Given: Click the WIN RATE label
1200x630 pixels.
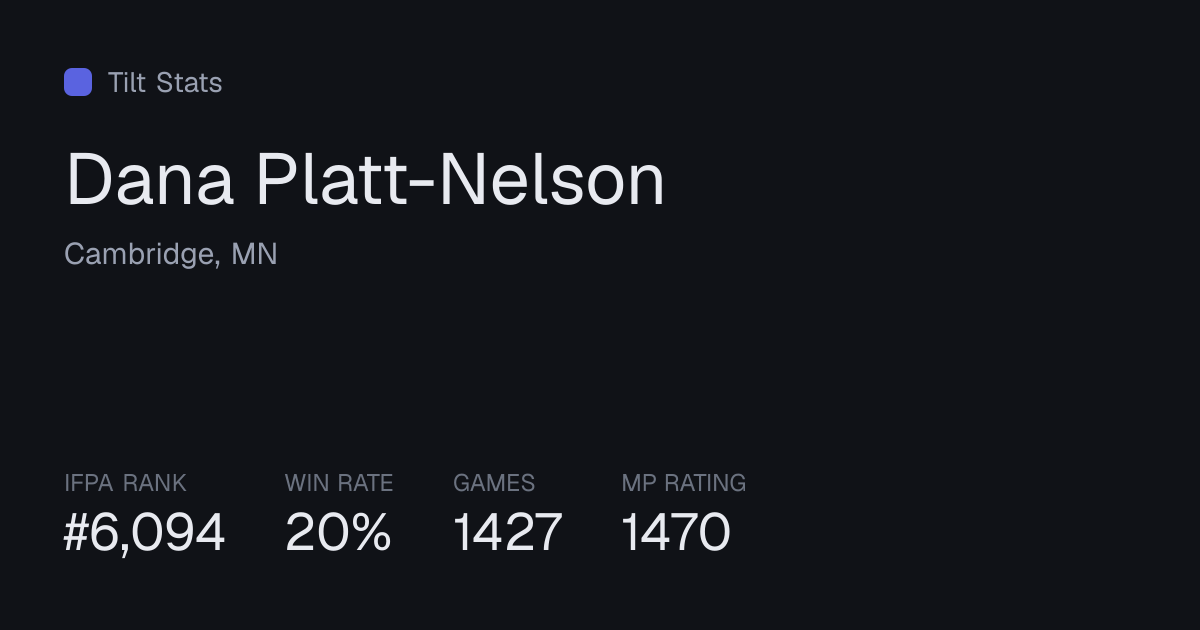Looking at the screenshot, I should point(339,483).
